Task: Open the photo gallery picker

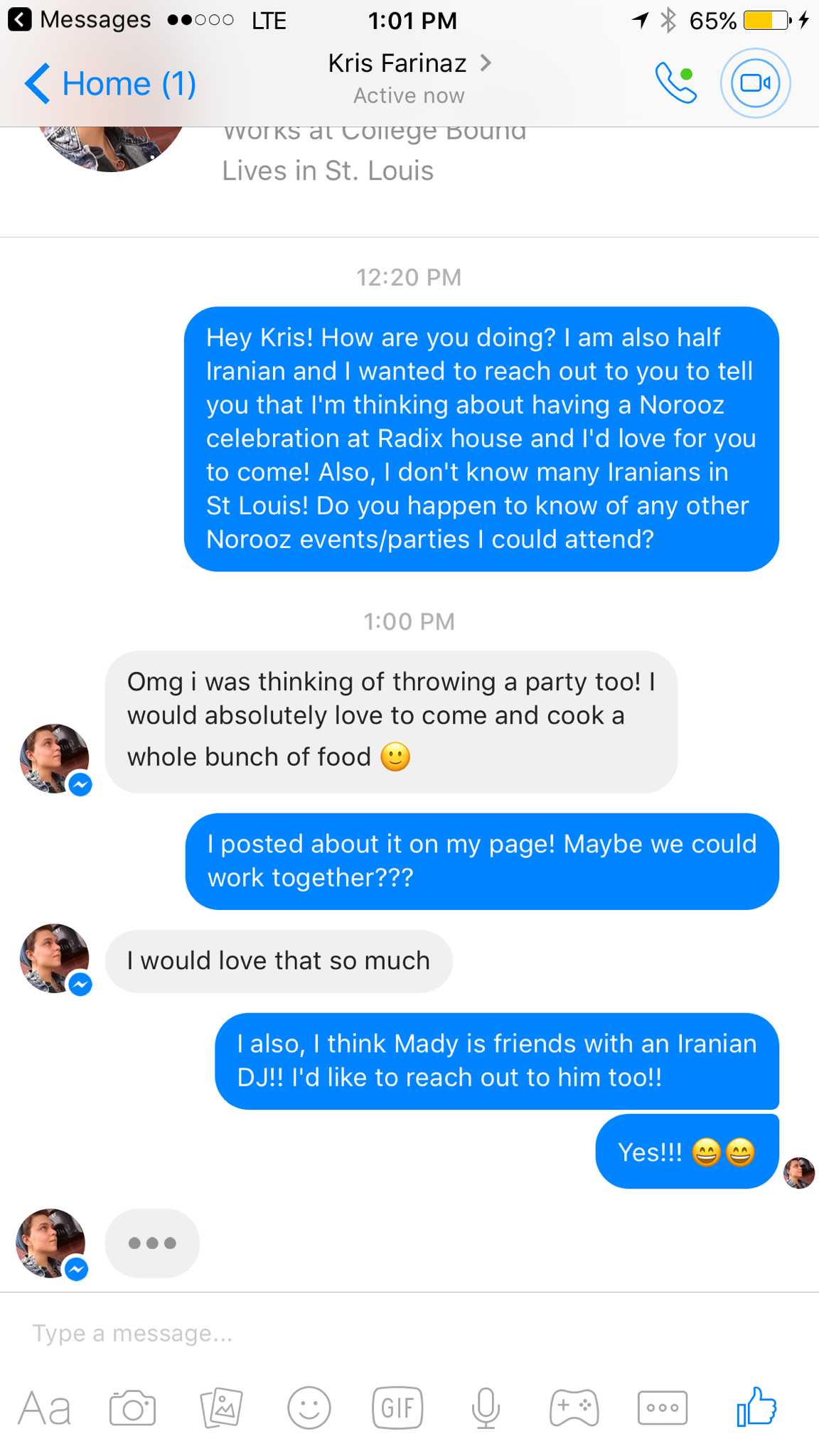Action: pyautogui.click(x=222, y=1408)
